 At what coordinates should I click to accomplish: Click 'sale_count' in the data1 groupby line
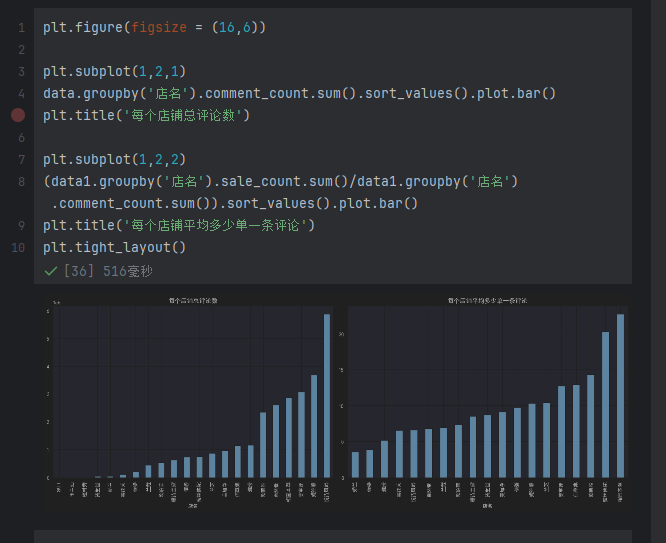261,182
